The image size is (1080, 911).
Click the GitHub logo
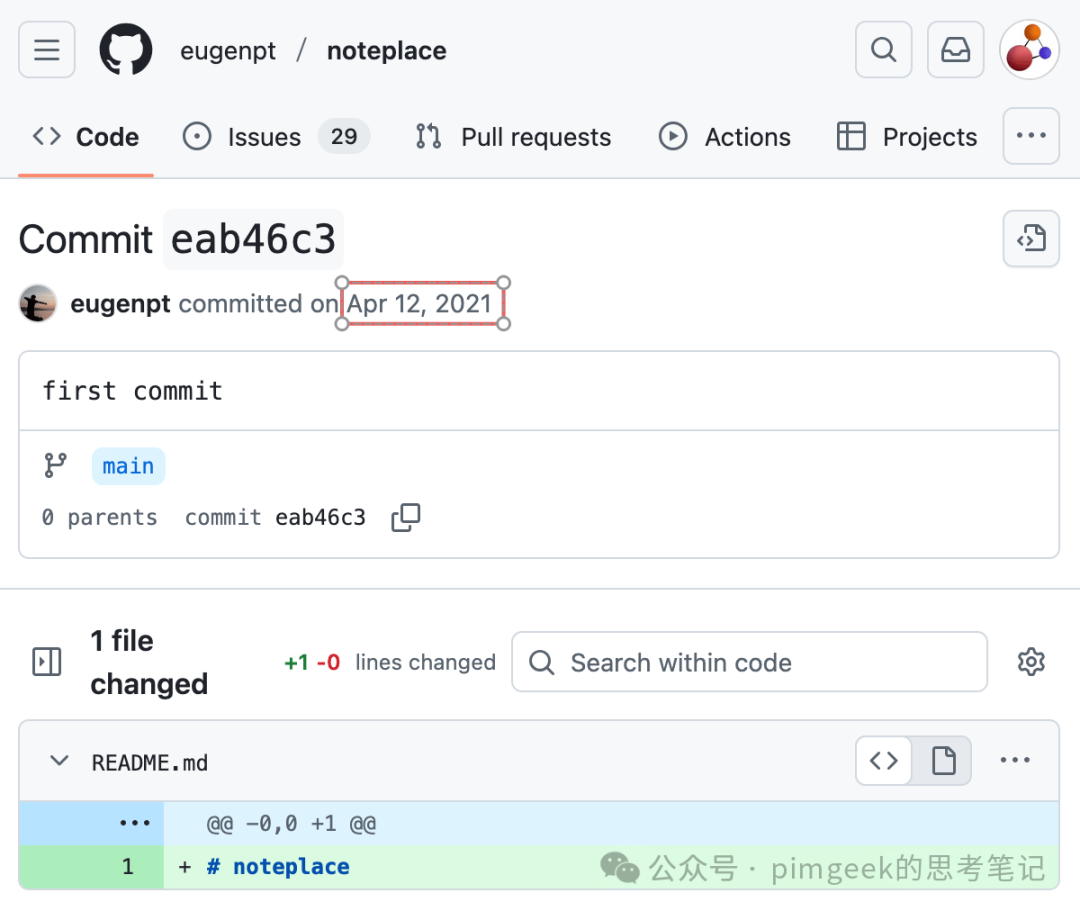[x=126, y=50]
